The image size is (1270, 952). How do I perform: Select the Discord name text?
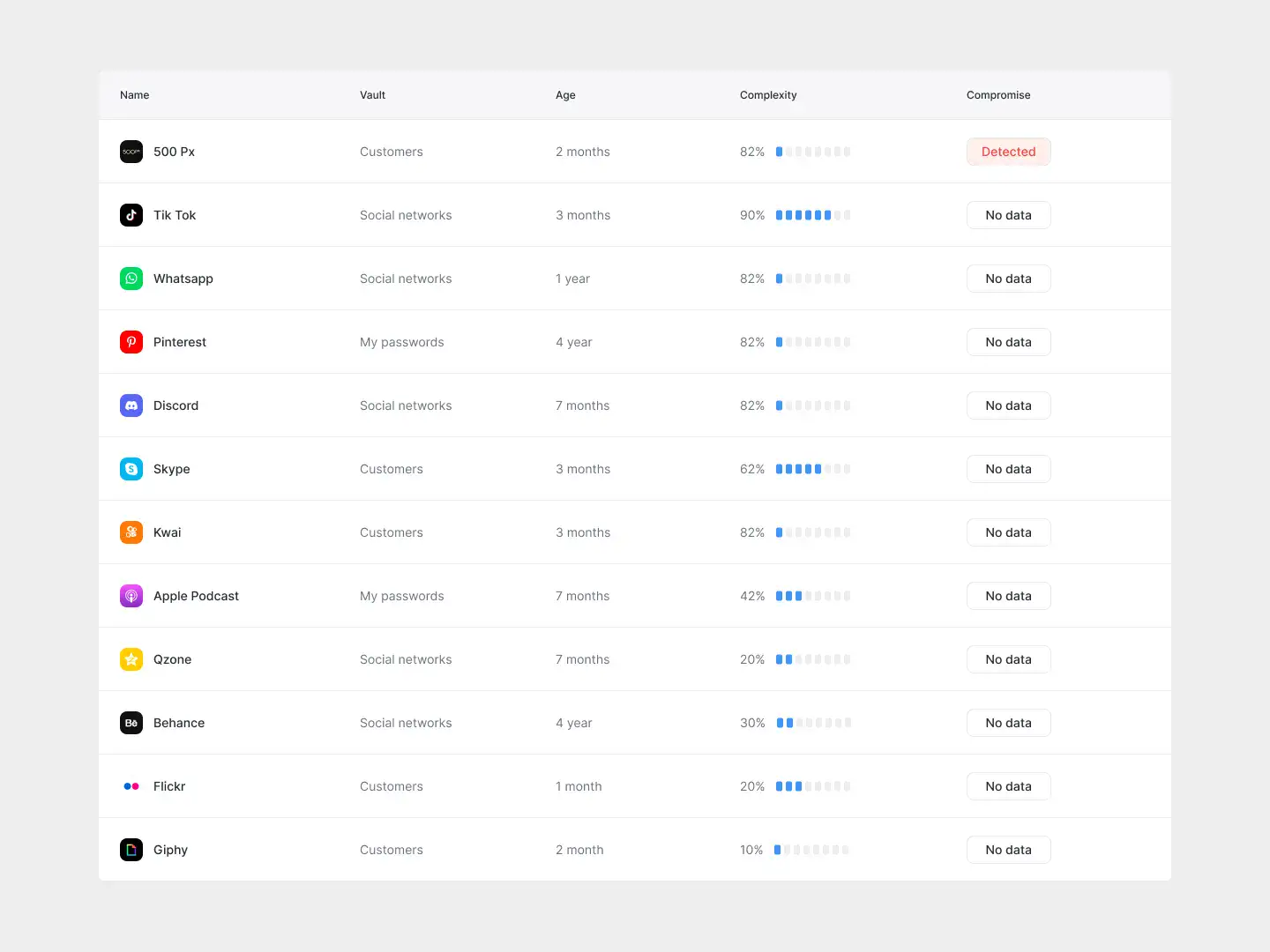click(176, 405)
